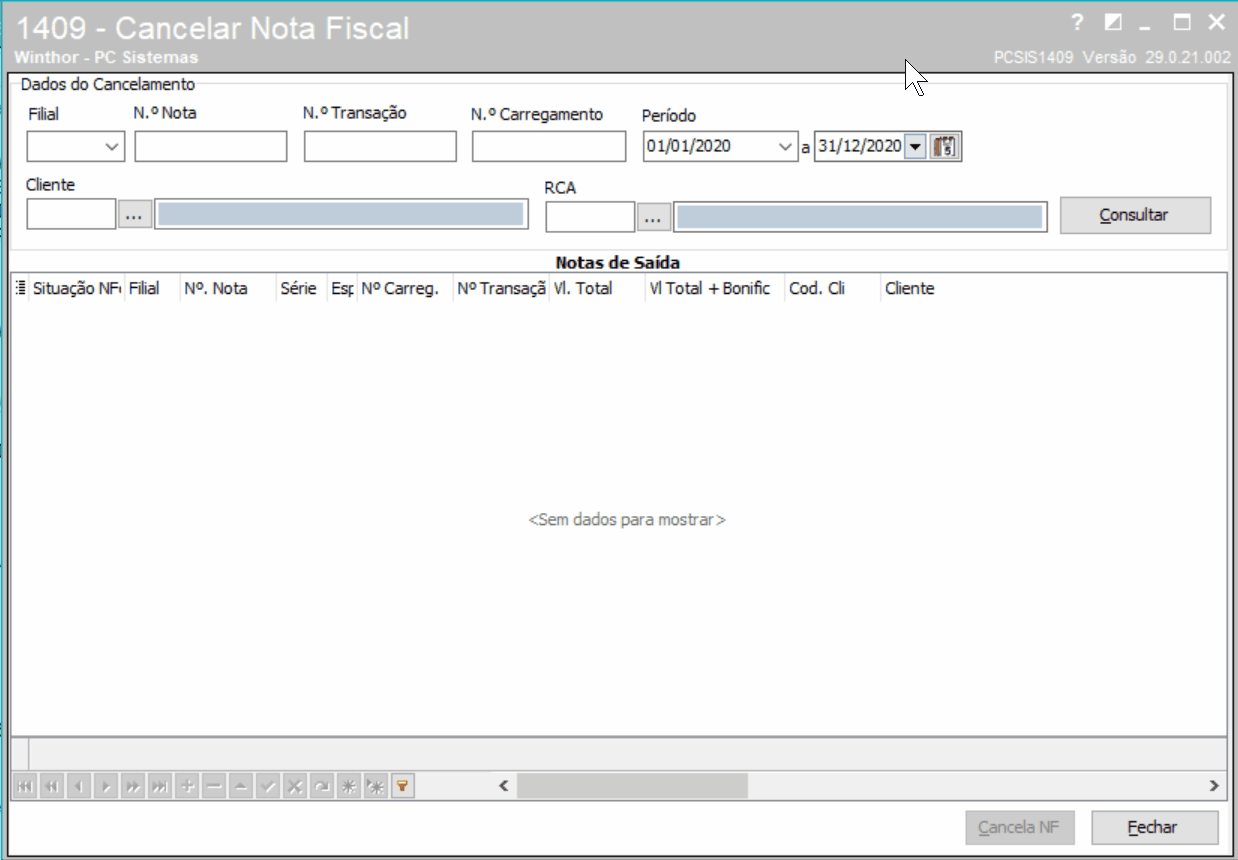Click the Cancela NF button
Viewport: 1238px width, 860px height.
click(x=1019, y=828)
